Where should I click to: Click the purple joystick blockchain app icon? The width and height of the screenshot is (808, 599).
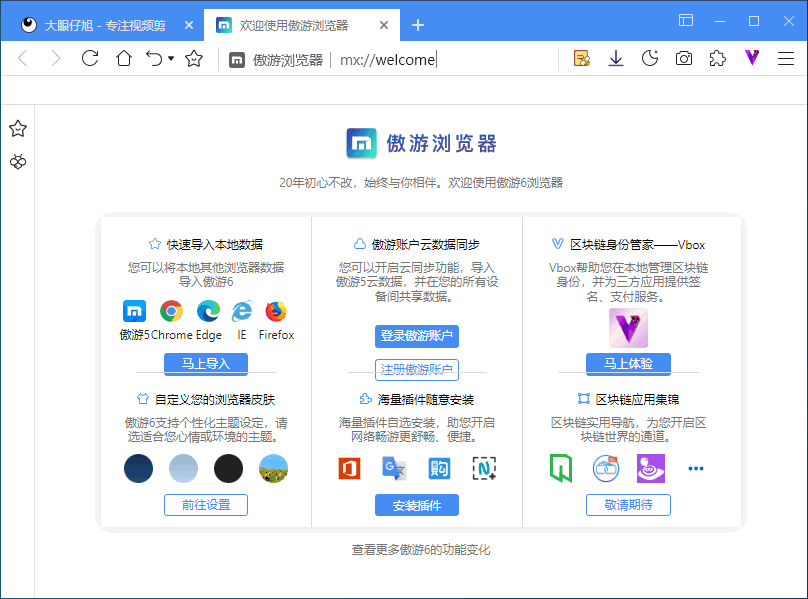[x=651, y=469]
